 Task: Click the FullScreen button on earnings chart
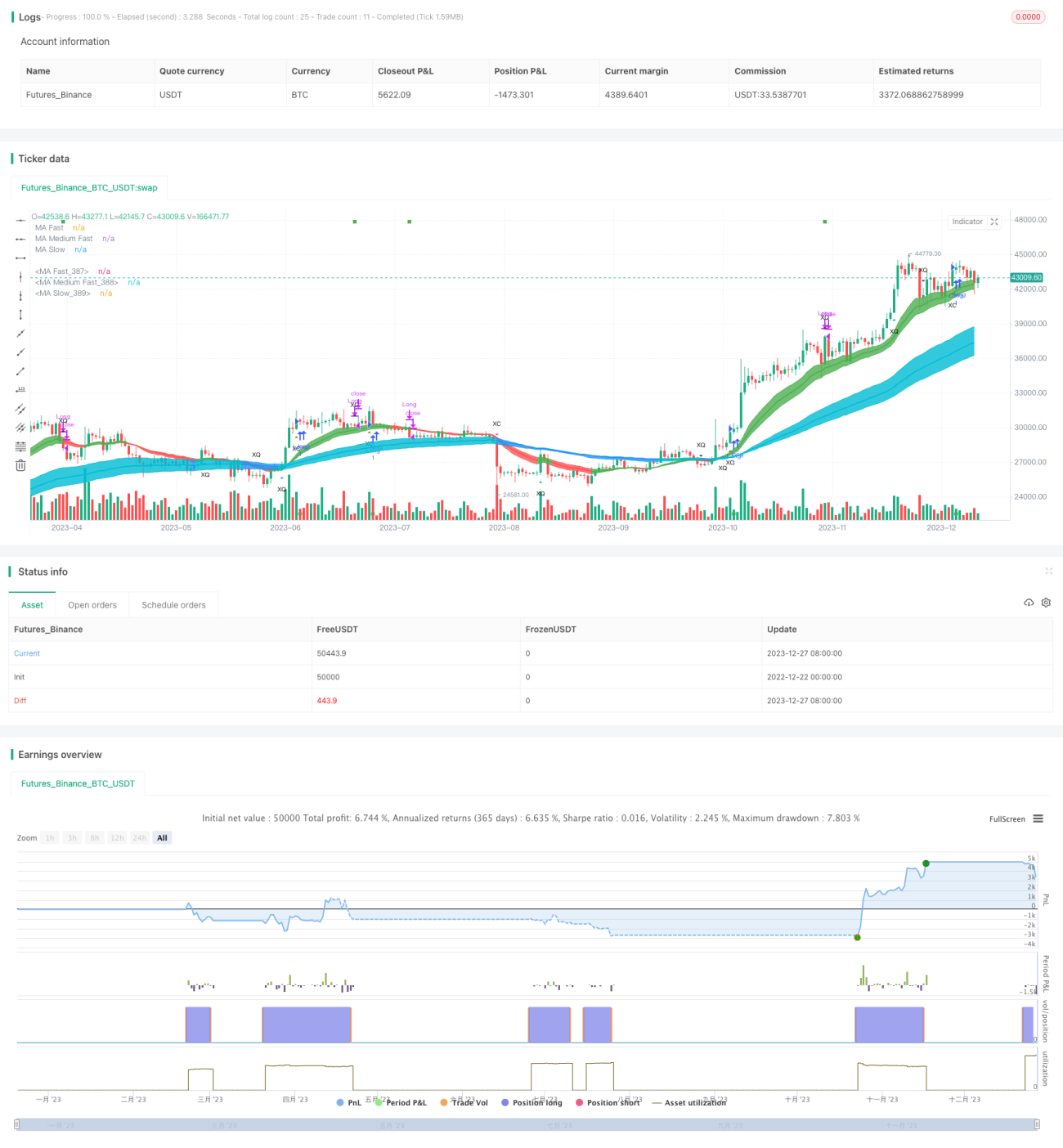1007,818
